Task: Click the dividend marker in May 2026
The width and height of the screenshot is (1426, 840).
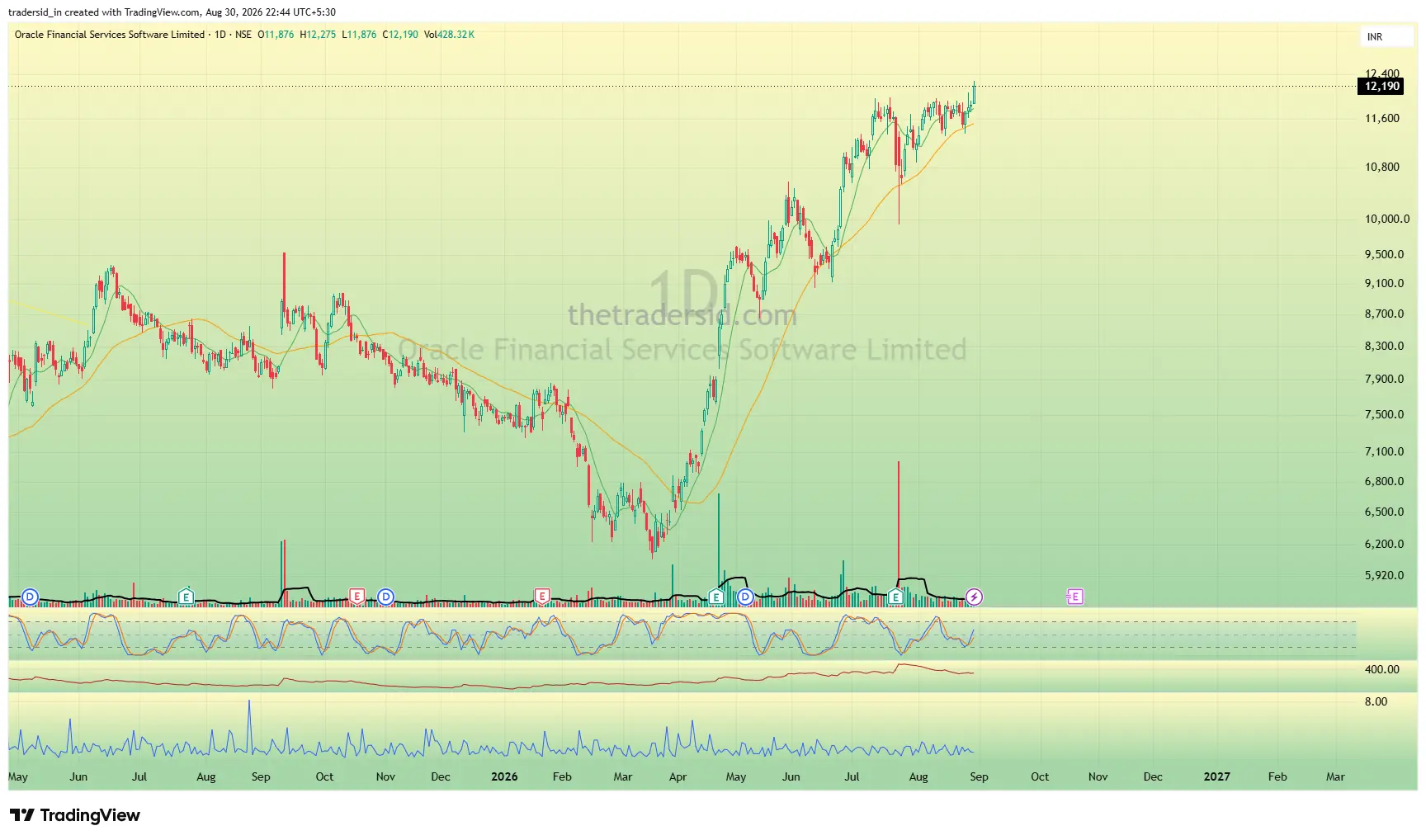Action: coord(745,597)
